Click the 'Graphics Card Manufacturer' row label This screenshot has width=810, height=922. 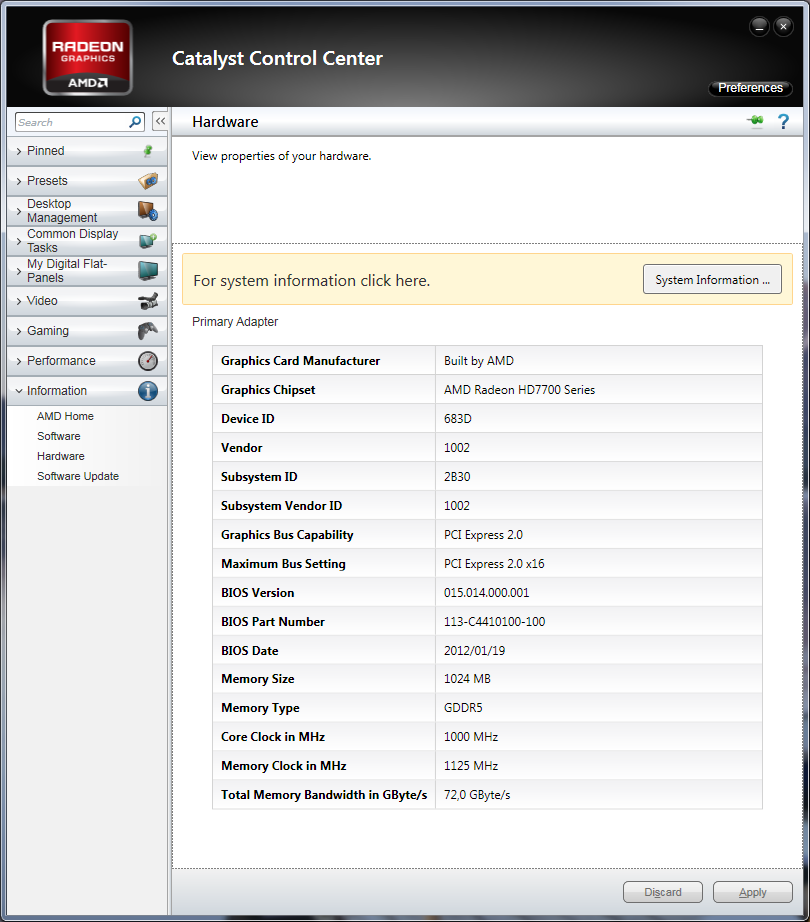pyautogui.click(x=300, y=360)
